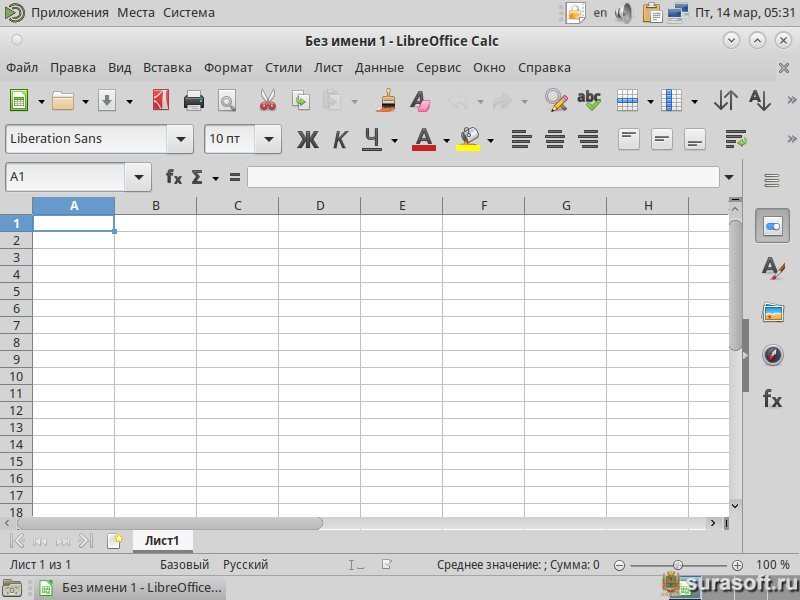Open the Формат menu
The height and width of the screenshot is (600, 800).
tap(228, 67)
